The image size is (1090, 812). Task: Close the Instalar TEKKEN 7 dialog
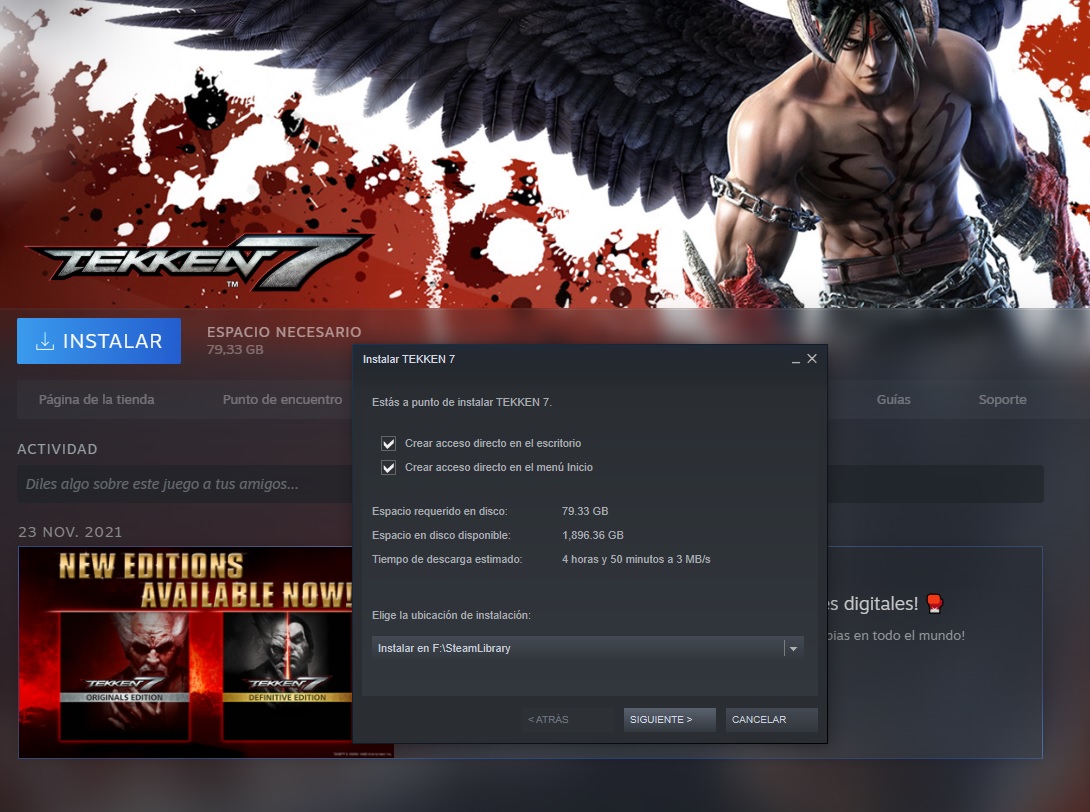click(812, 358)
